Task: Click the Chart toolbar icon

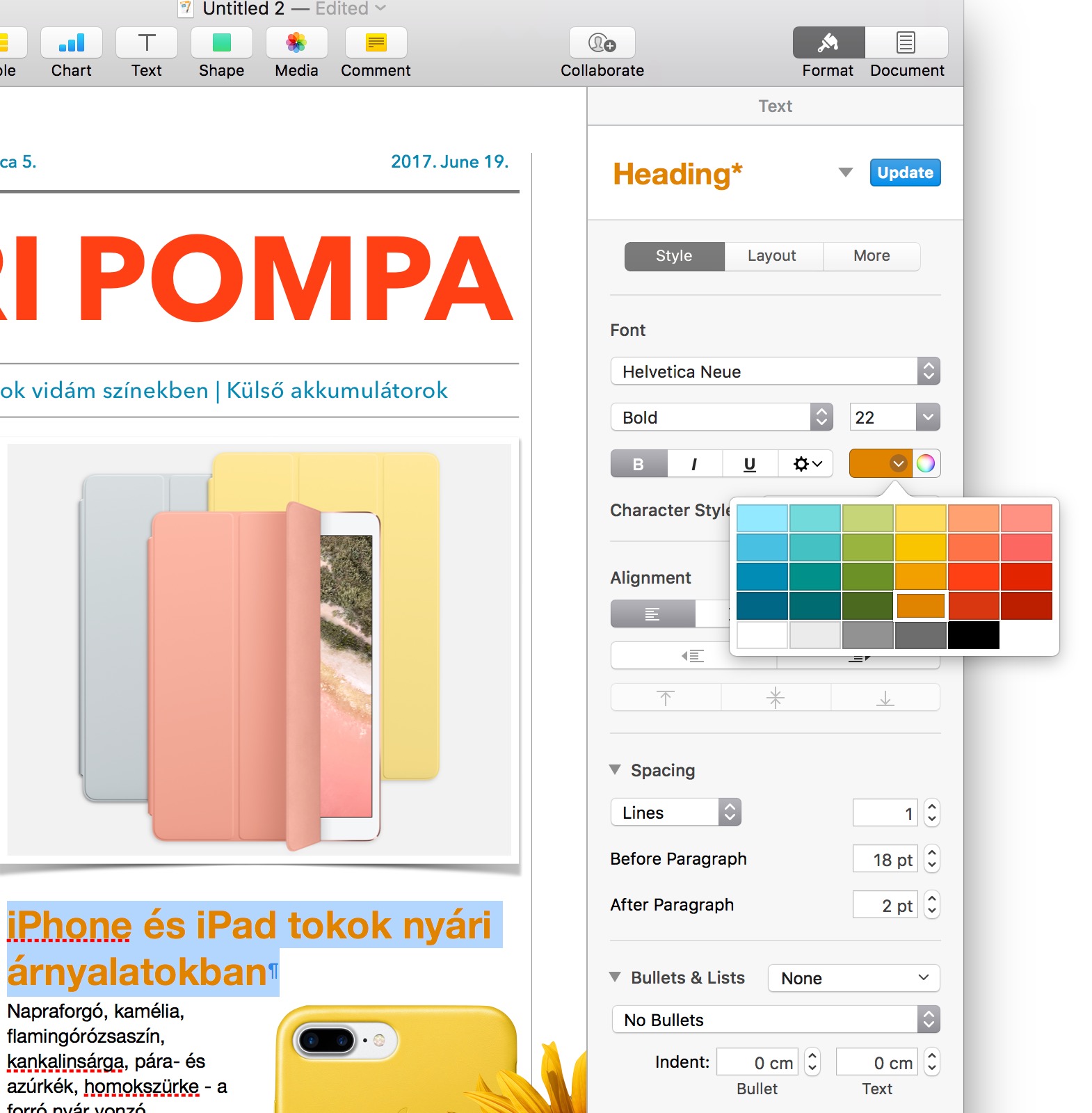Action: [72, 43]
